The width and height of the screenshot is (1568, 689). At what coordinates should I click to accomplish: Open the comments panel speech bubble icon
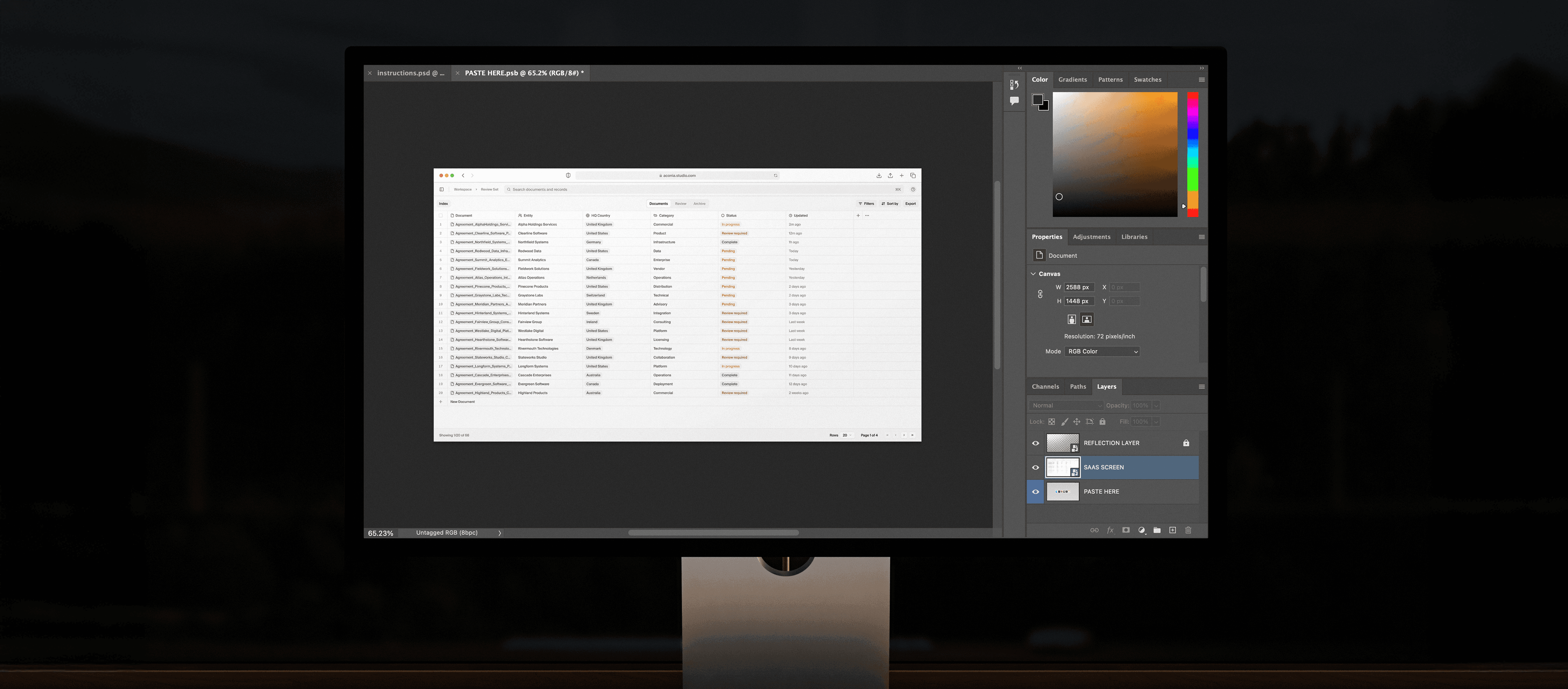tap(1014, 101)
